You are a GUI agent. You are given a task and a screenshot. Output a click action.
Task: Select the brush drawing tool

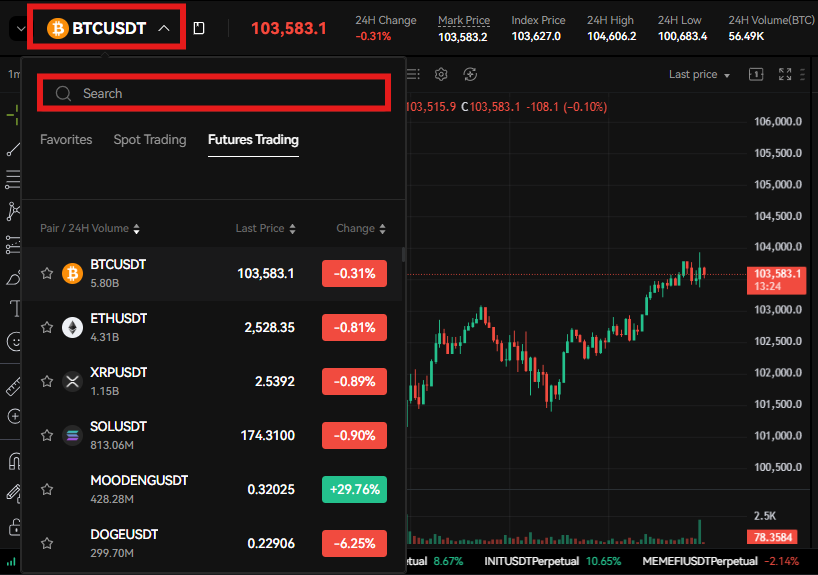14,278
